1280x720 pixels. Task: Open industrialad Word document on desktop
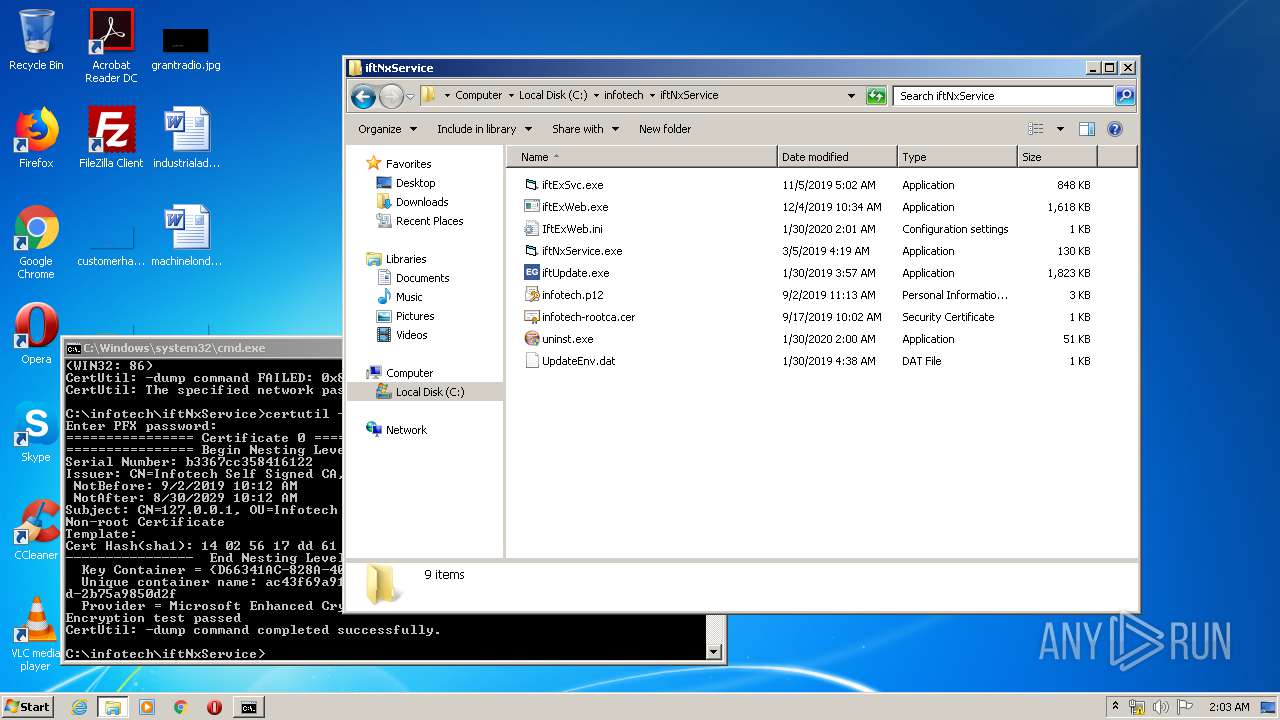coord(186,138)
